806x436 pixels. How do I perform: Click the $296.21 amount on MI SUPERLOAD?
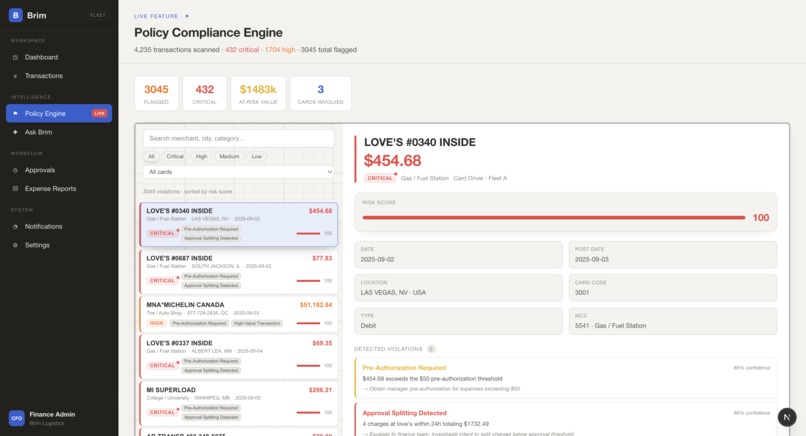point(320,390)
